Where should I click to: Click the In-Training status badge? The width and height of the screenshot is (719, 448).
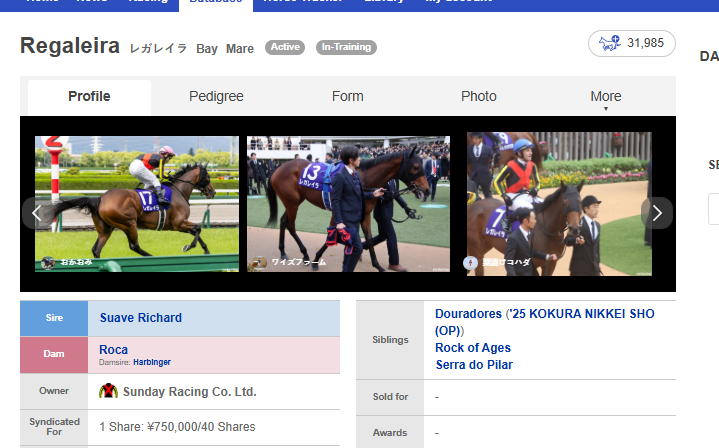coord(346,47)
